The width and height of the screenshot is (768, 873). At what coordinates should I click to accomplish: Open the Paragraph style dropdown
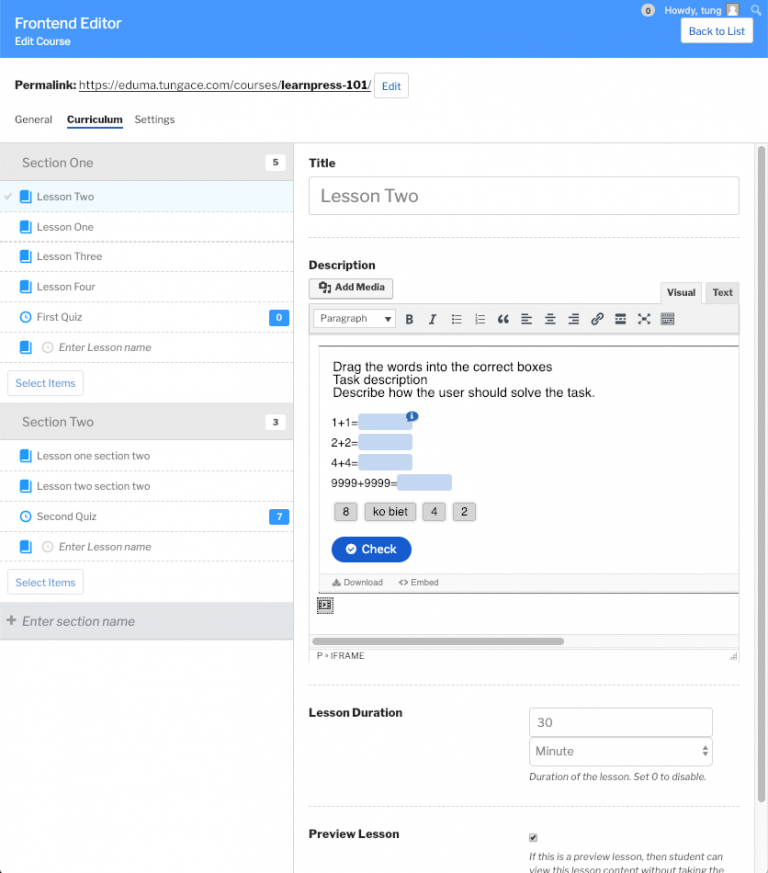[x=353, y=318]
